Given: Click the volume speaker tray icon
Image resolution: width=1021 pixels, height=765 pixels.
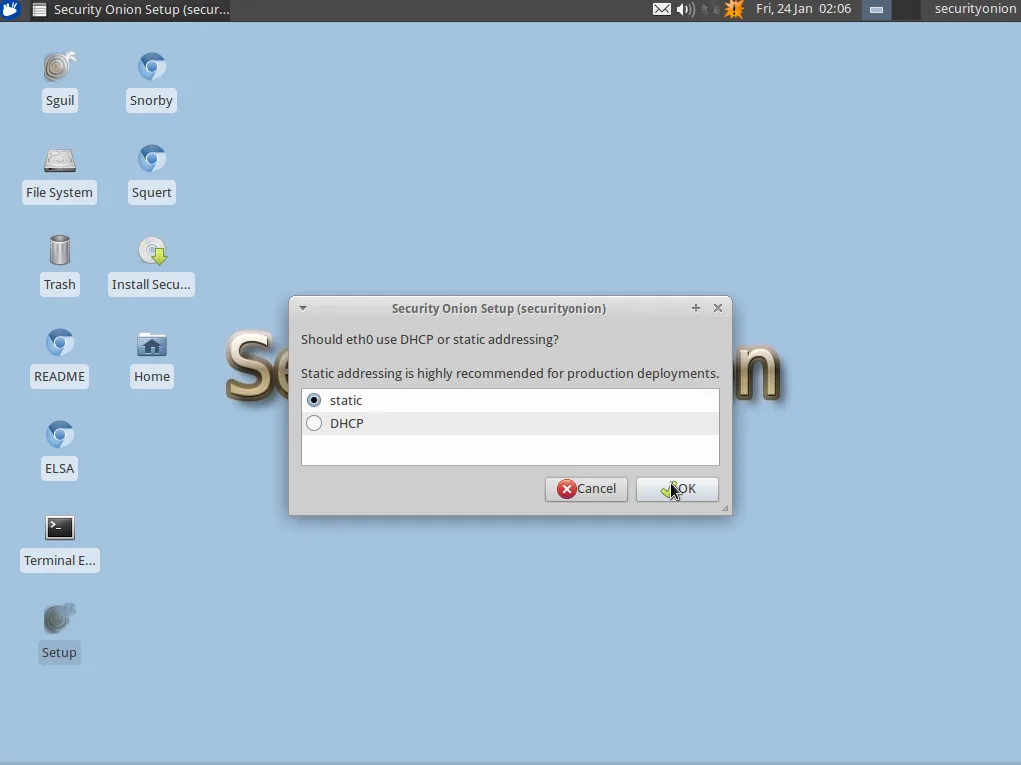Looking at the screenshot, I should [x=686, y=9].
